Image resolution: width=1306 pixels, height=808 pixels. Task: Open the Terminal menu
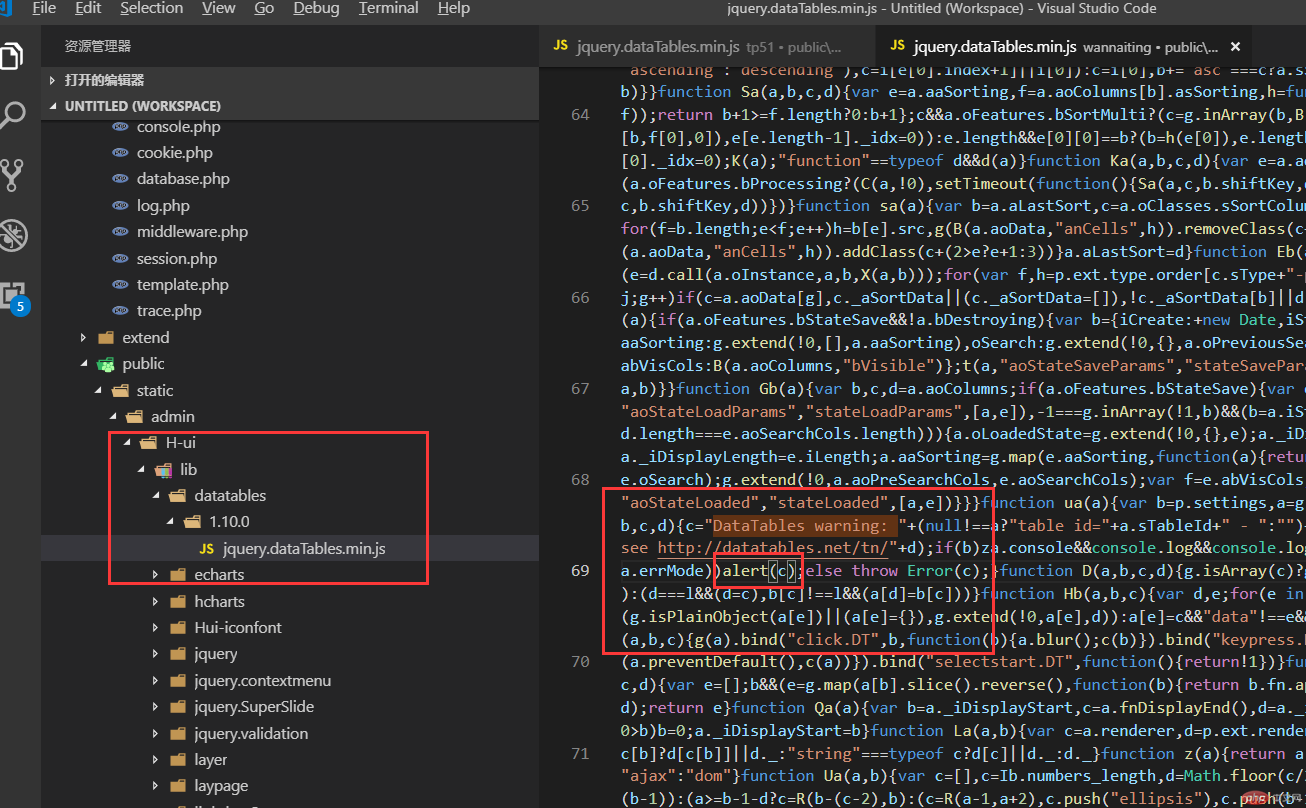click(x=389, y=8)
